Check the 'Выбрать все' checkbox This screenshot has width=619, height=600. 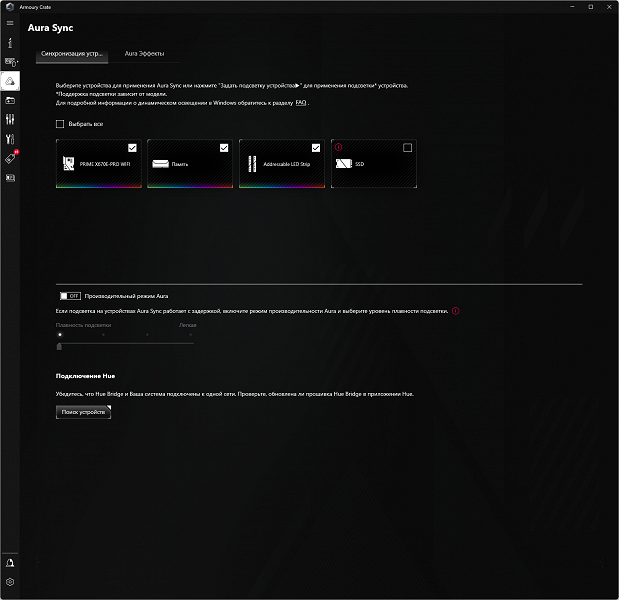click(x=60, y=124)
